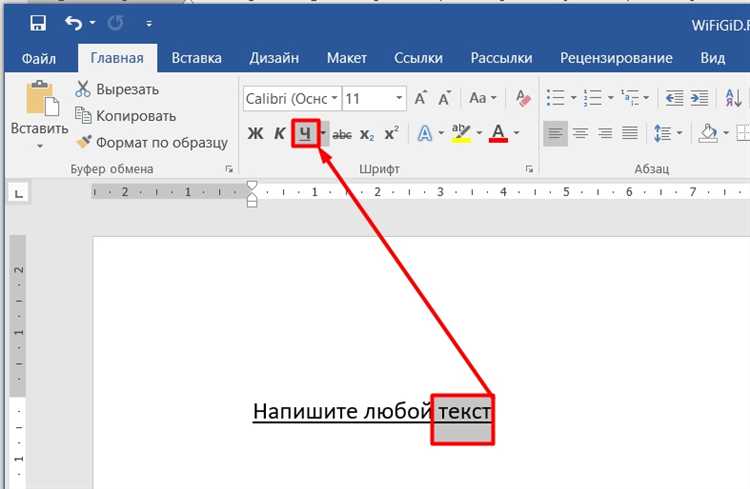Open the Файл tab
750x489 pixels.
coord(39,58)
